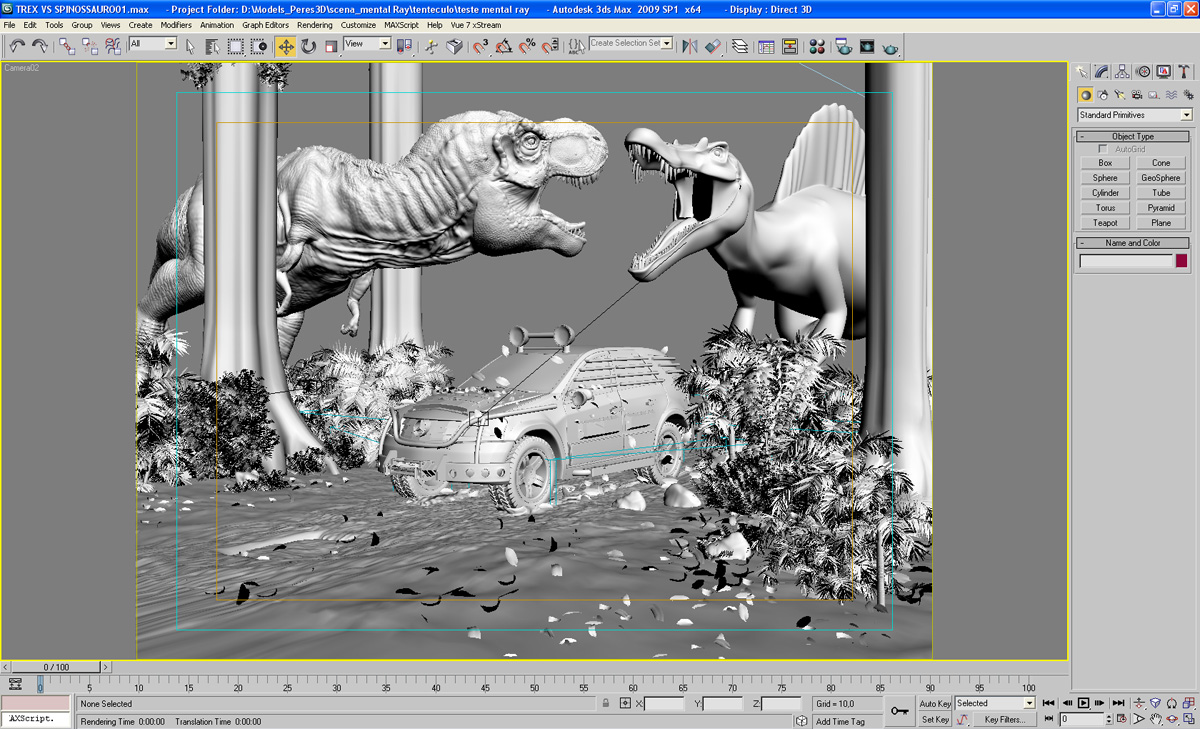Image resolution: width=1200 pixels, height=729 pixels.
Task: Enable the AutoGrid checkbox
Action: (1103, 149)
